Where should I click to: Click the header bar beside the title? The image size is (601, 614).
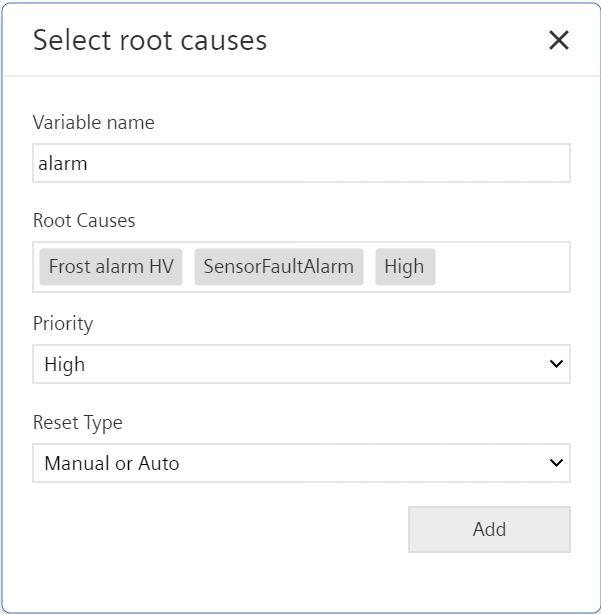coord(407,40)
